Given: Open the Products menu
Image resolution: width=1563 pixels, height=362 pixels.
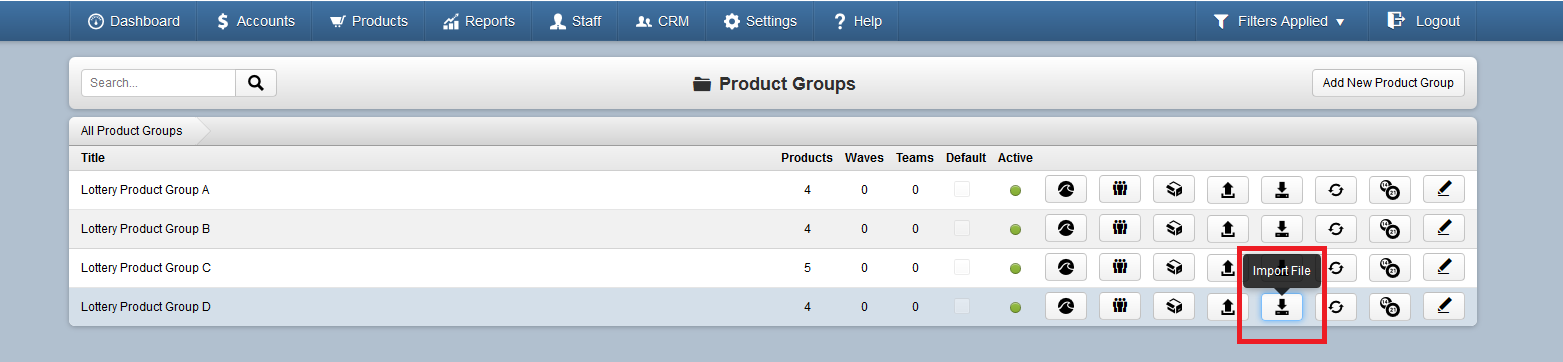Looking at the screenshot, I should [x=368, y=21].
